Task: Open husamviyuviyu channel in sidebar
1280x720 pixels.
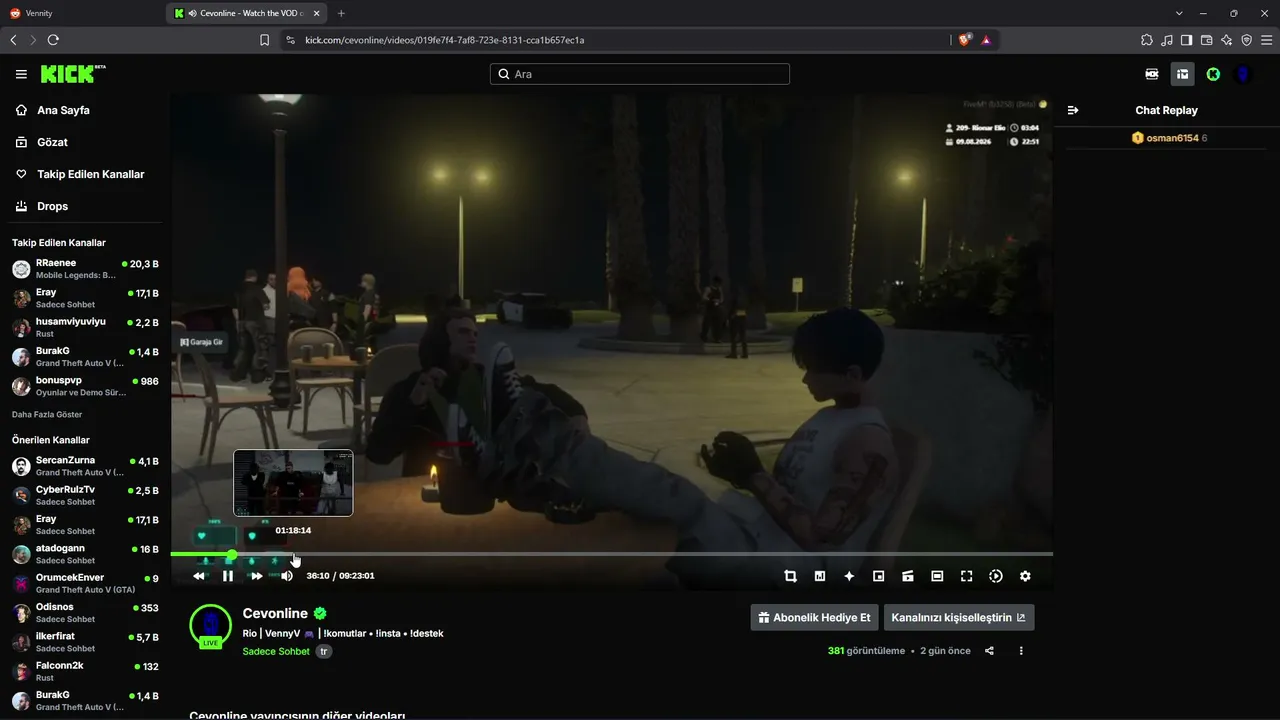Action: pos(85,327)
